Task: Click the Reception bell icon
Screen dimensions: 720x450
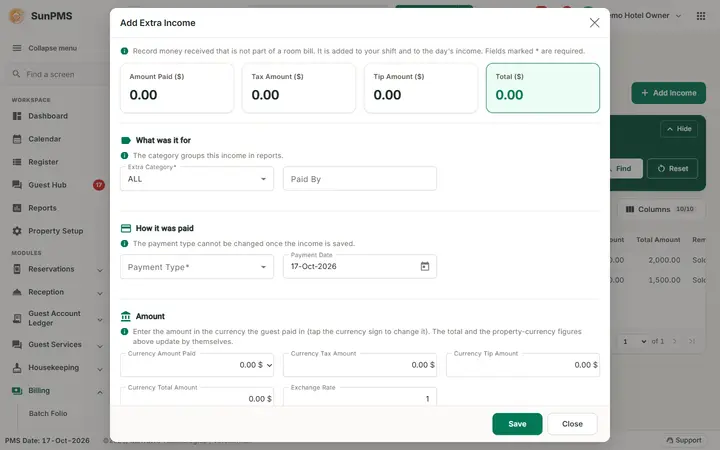Action: click(17, 292)
